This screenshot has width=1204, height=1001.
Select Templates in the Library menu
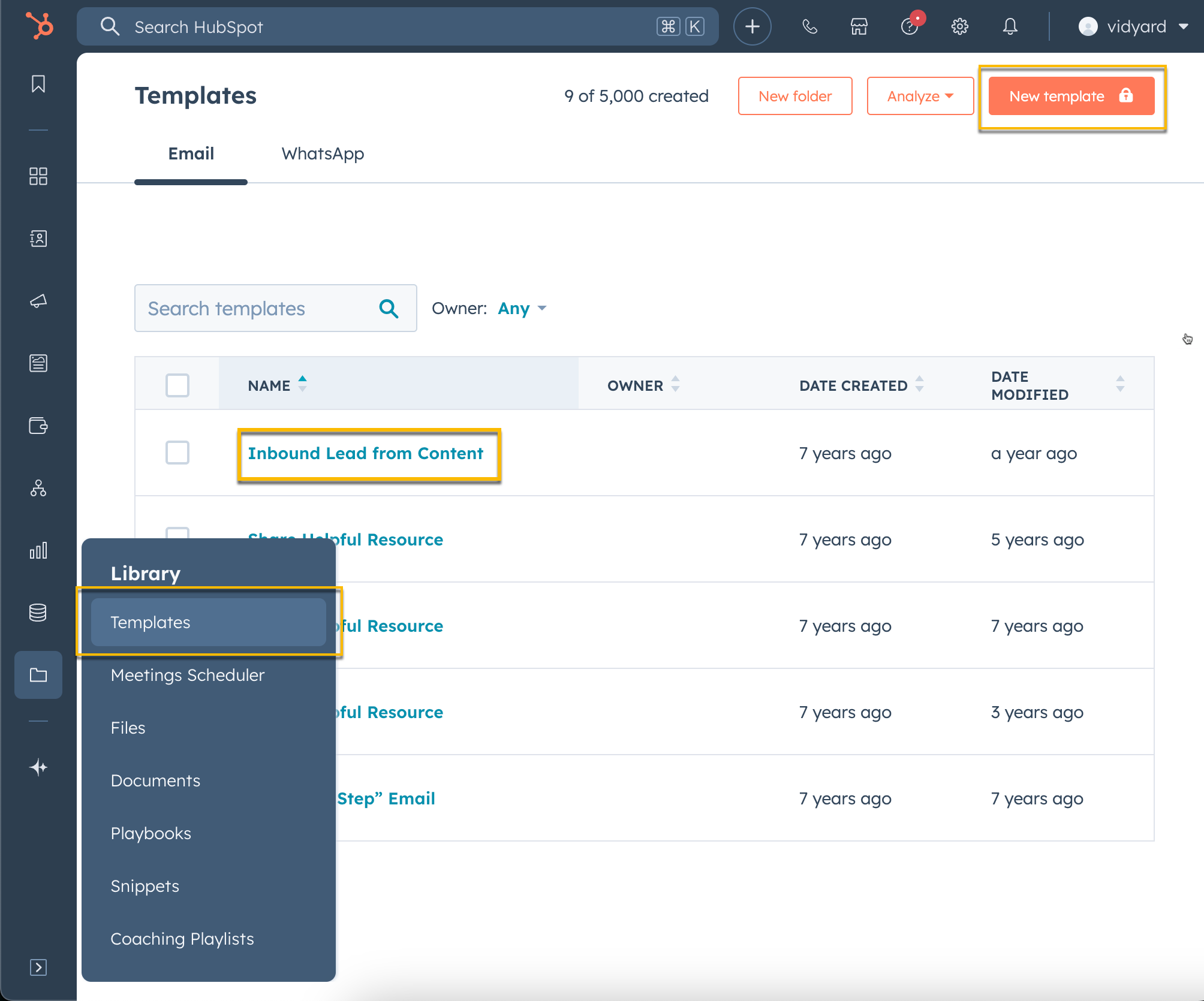click(209, 622)
